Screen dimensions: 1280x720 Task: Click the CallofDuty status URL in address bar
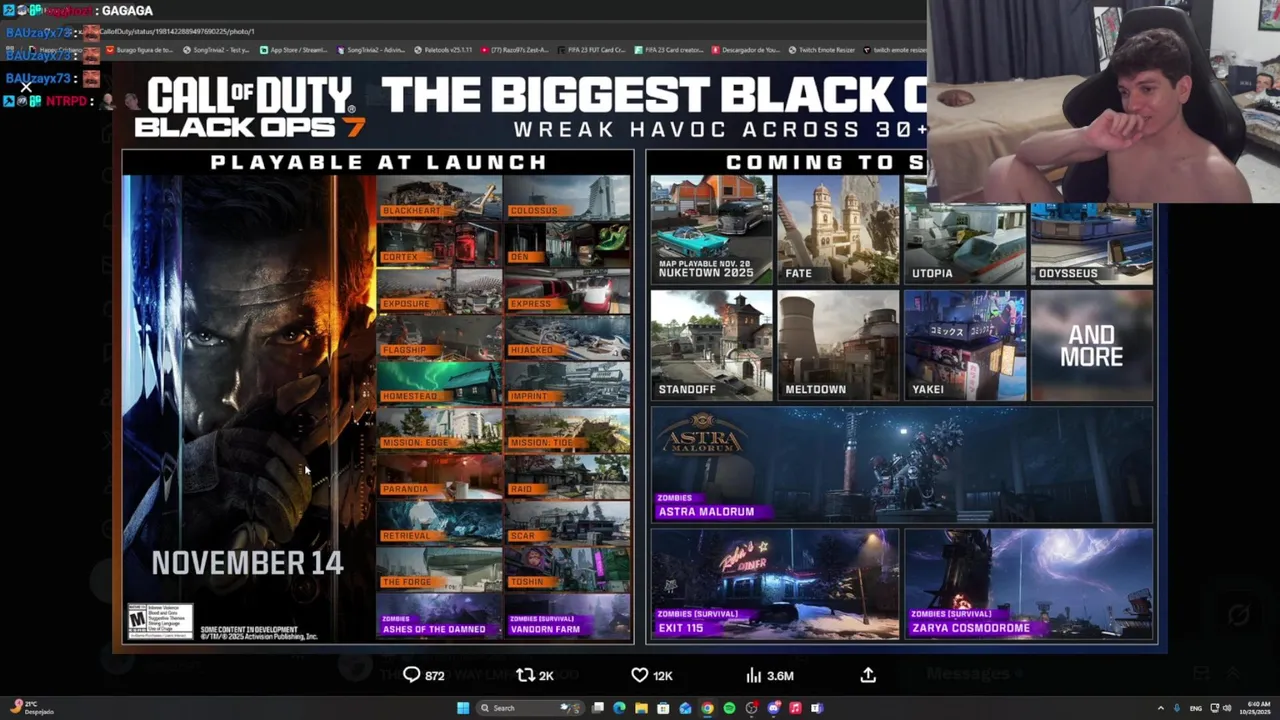click(177, 32)
